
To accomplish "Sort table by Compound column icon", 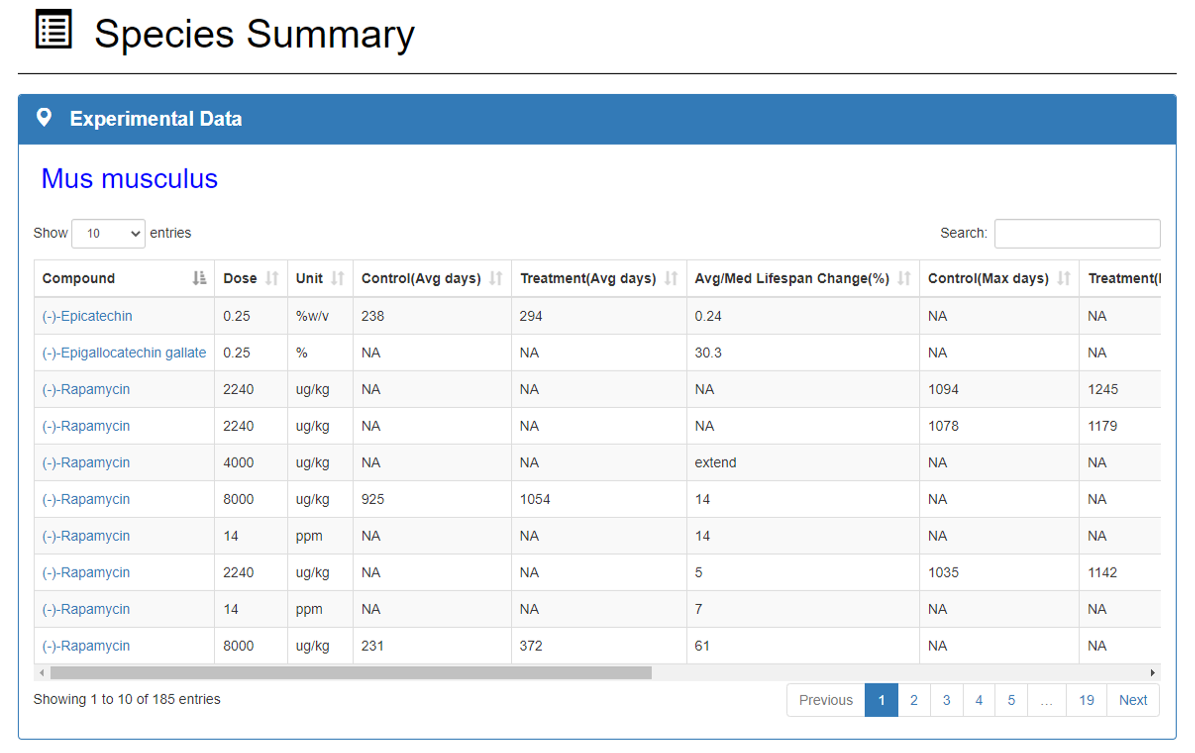I will (199, 279).
